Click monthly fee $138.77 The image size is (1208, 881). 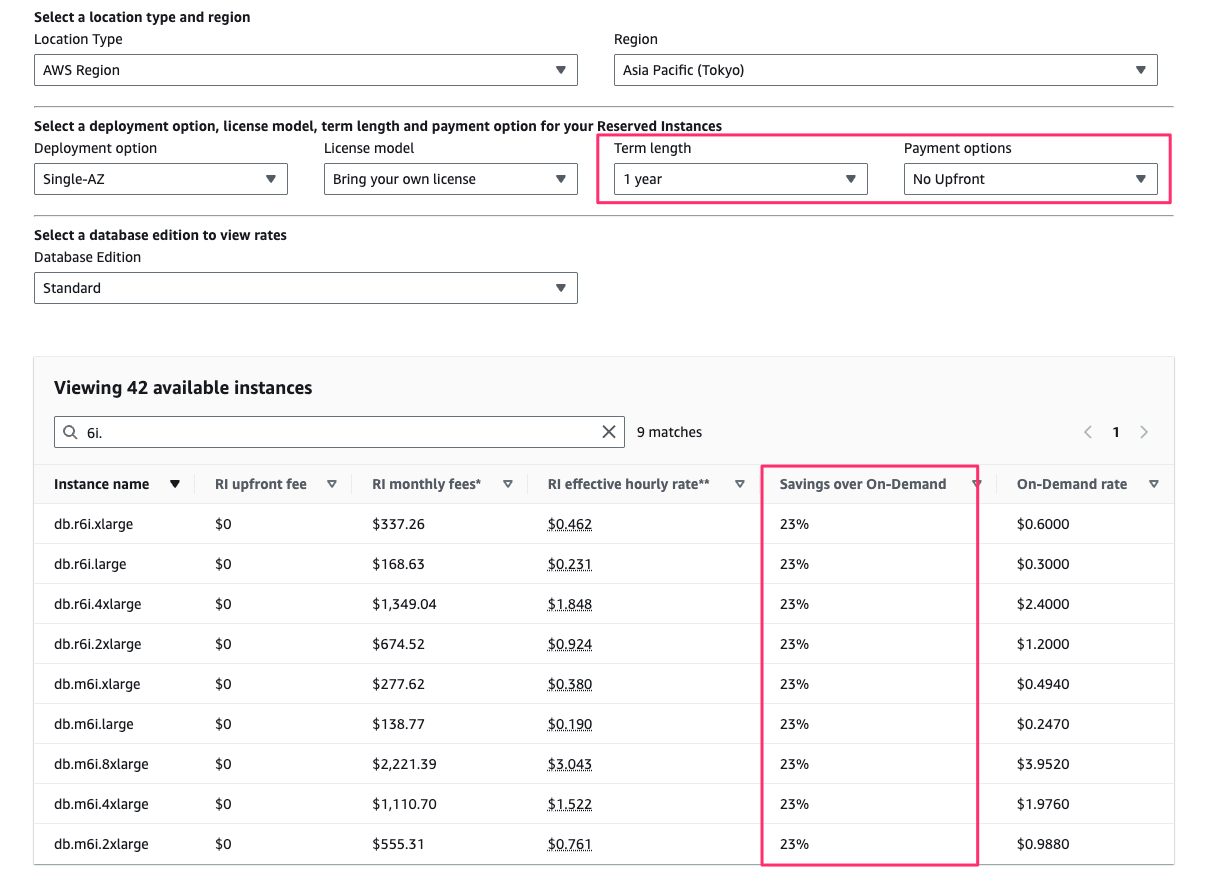click(398, 724)
